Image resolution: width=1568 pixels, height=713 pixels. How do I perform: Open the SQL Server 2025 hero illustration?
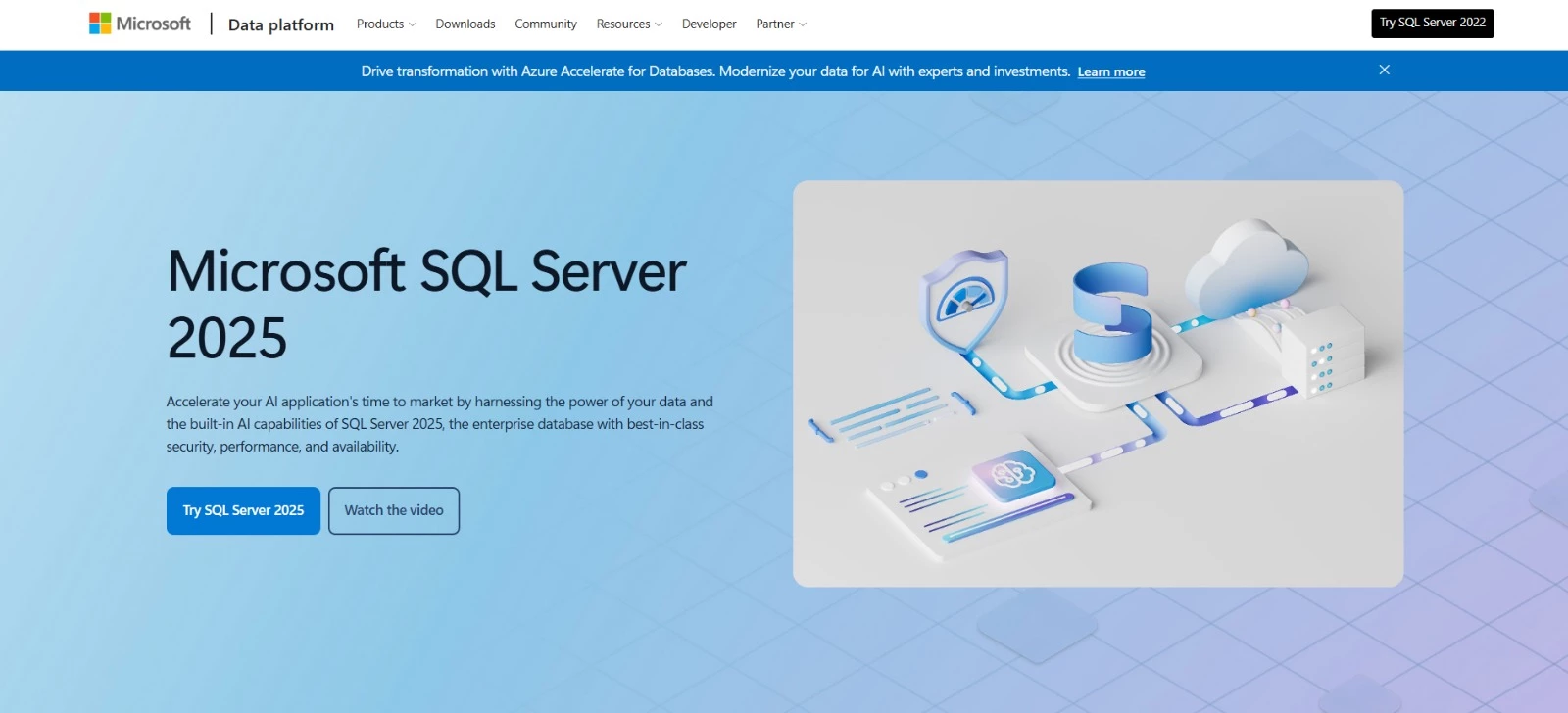click(x=1098, y=384)
